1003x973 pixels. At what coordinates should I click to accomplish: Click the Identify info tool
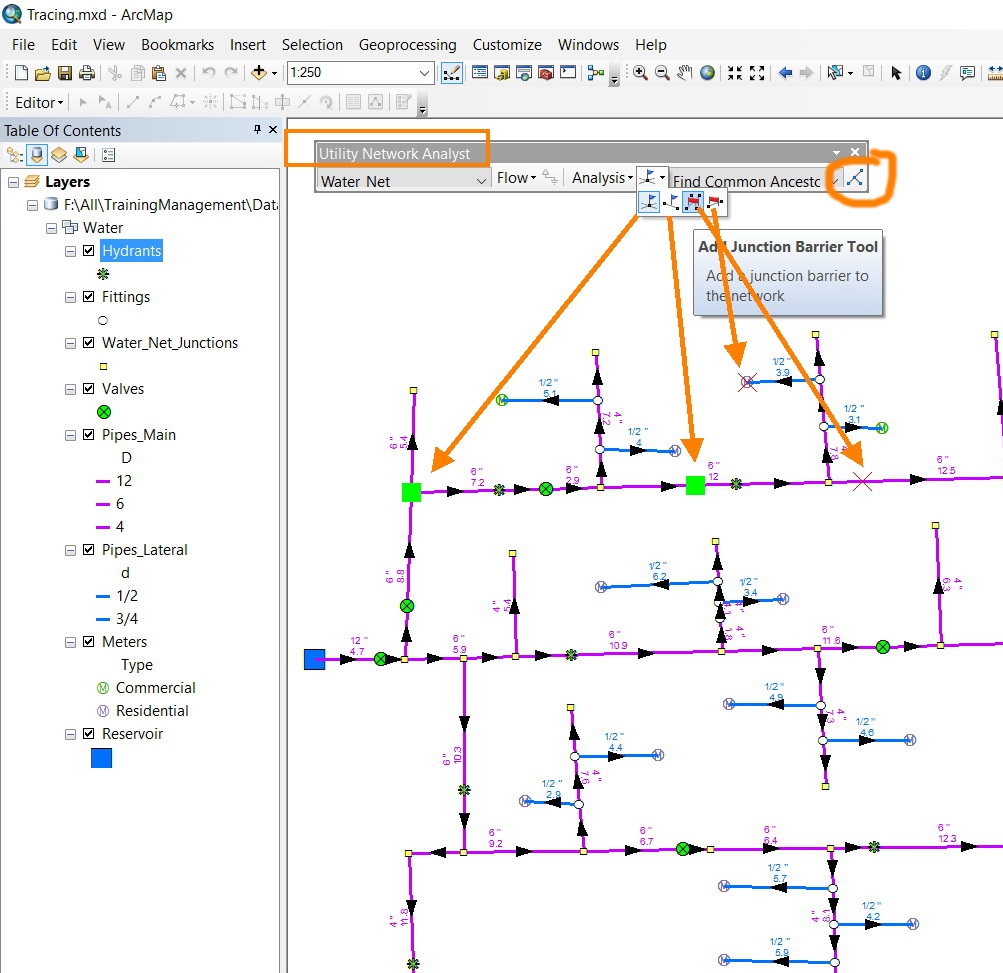pos(923,73)
